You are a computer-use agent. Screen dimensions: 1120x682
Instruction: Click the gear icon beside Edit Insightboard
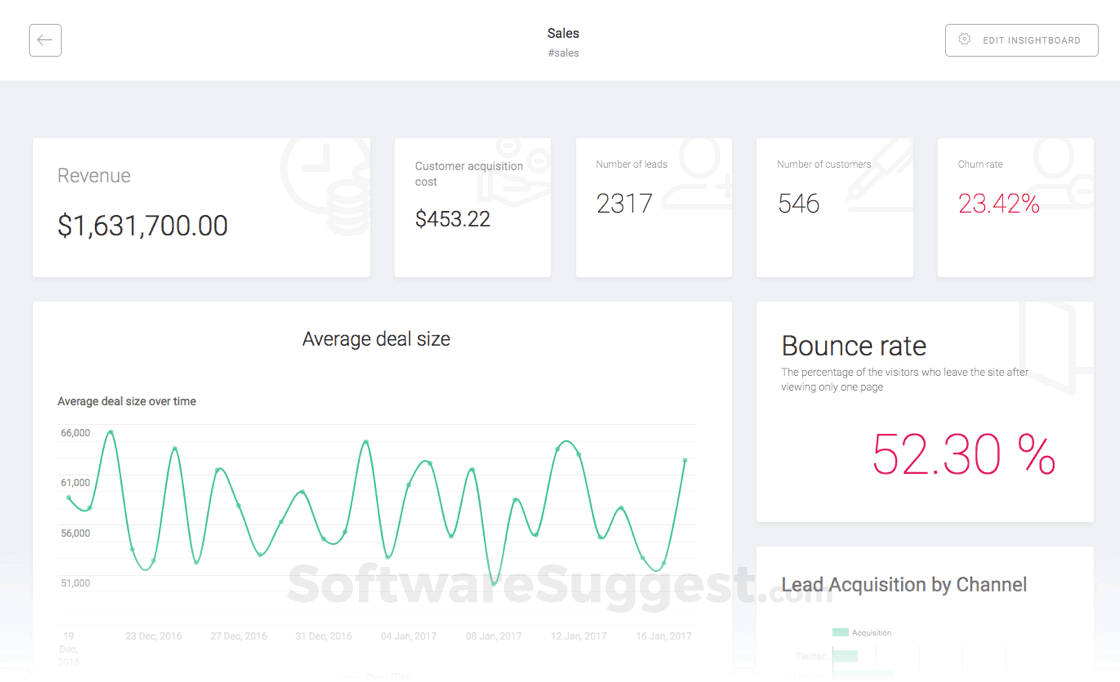(964, 40)
